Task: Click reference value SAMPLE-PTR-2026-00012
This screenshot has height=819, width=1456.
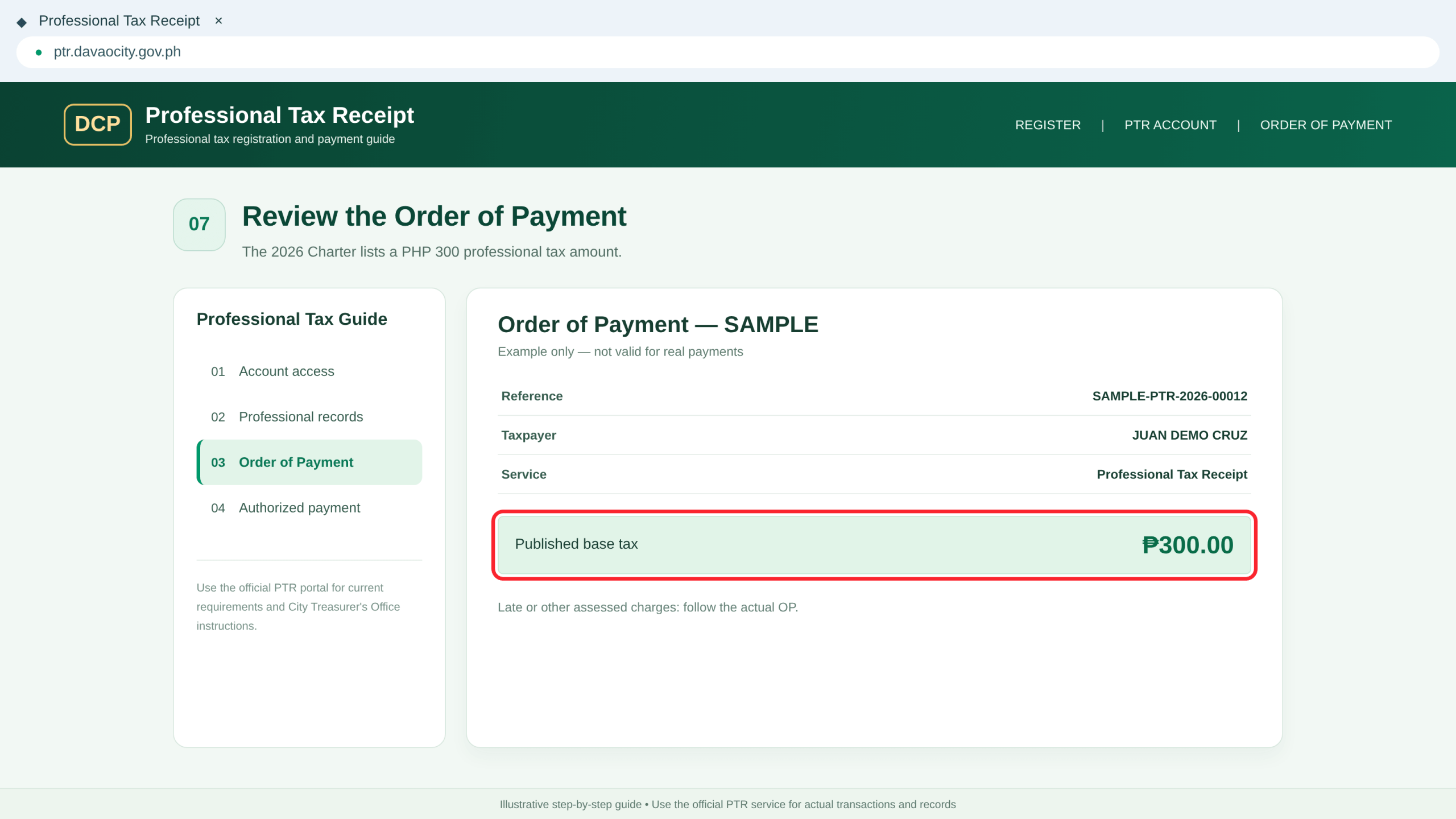Action: coord(1169,396)
